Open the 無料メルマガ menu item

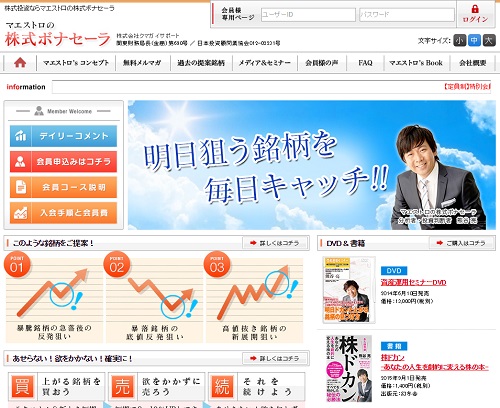tap(142, 63)
